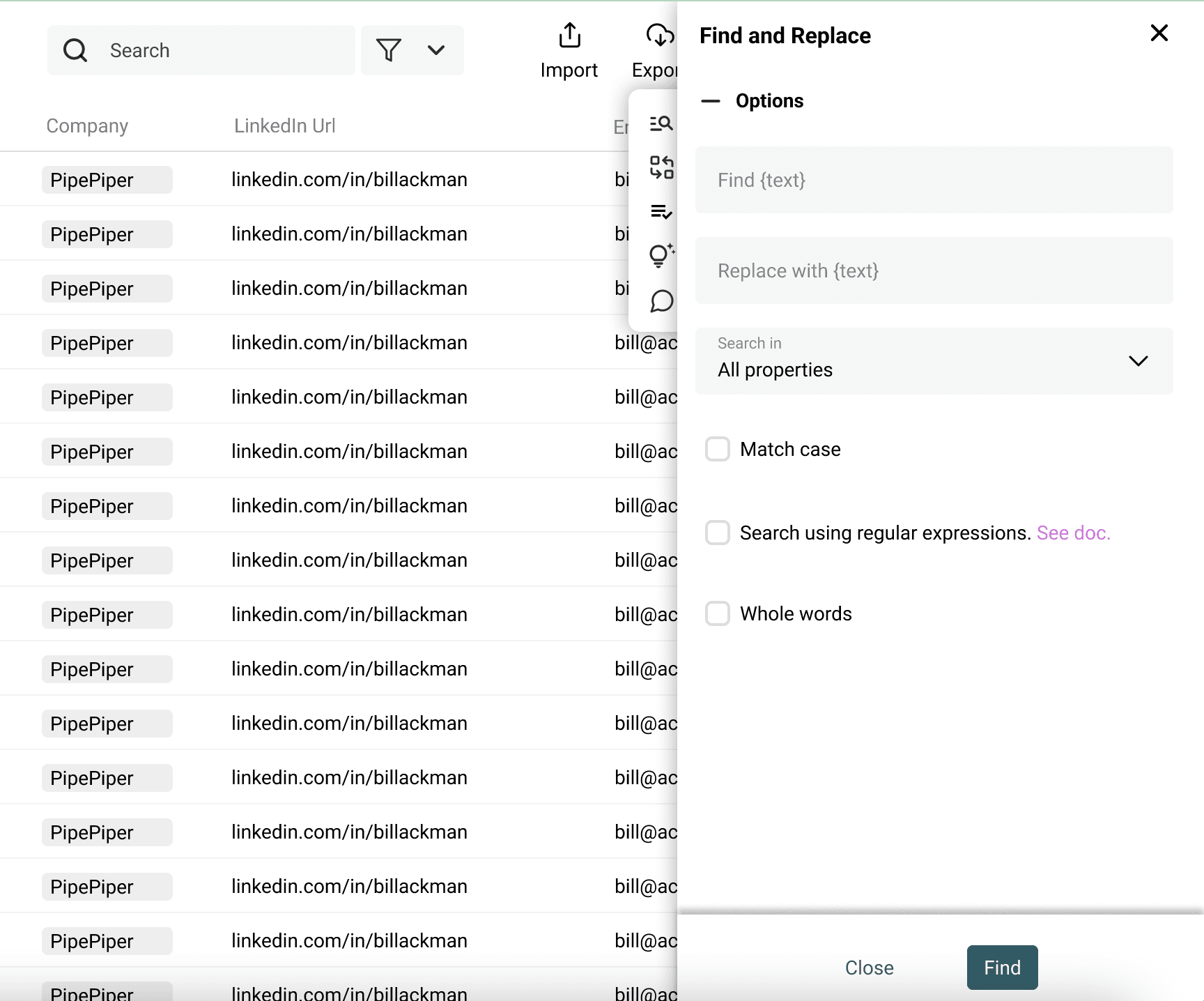Tick the regular expressions search checkbox

[717, 533]
